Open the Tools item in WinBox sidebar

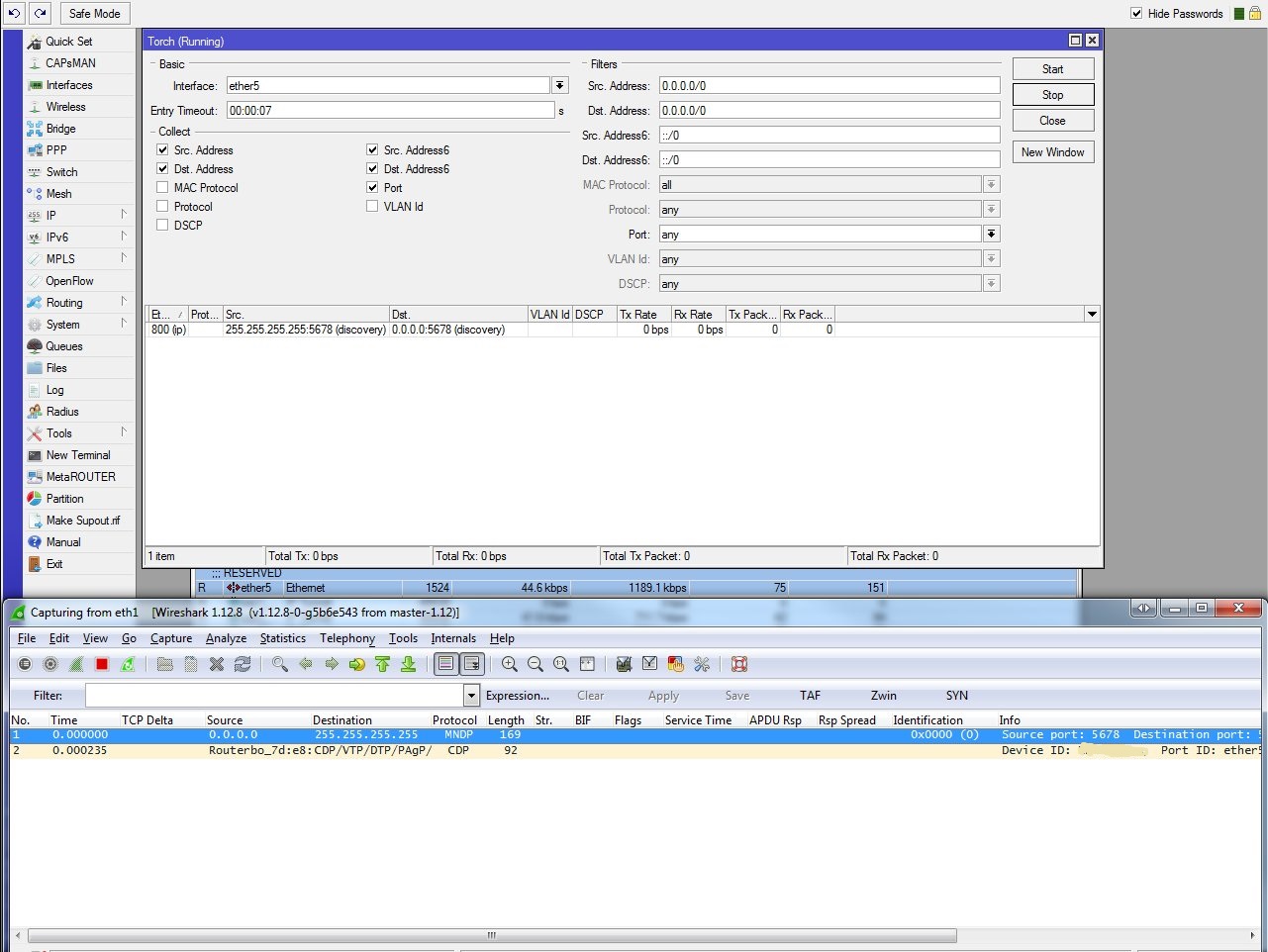pos(59,433)
